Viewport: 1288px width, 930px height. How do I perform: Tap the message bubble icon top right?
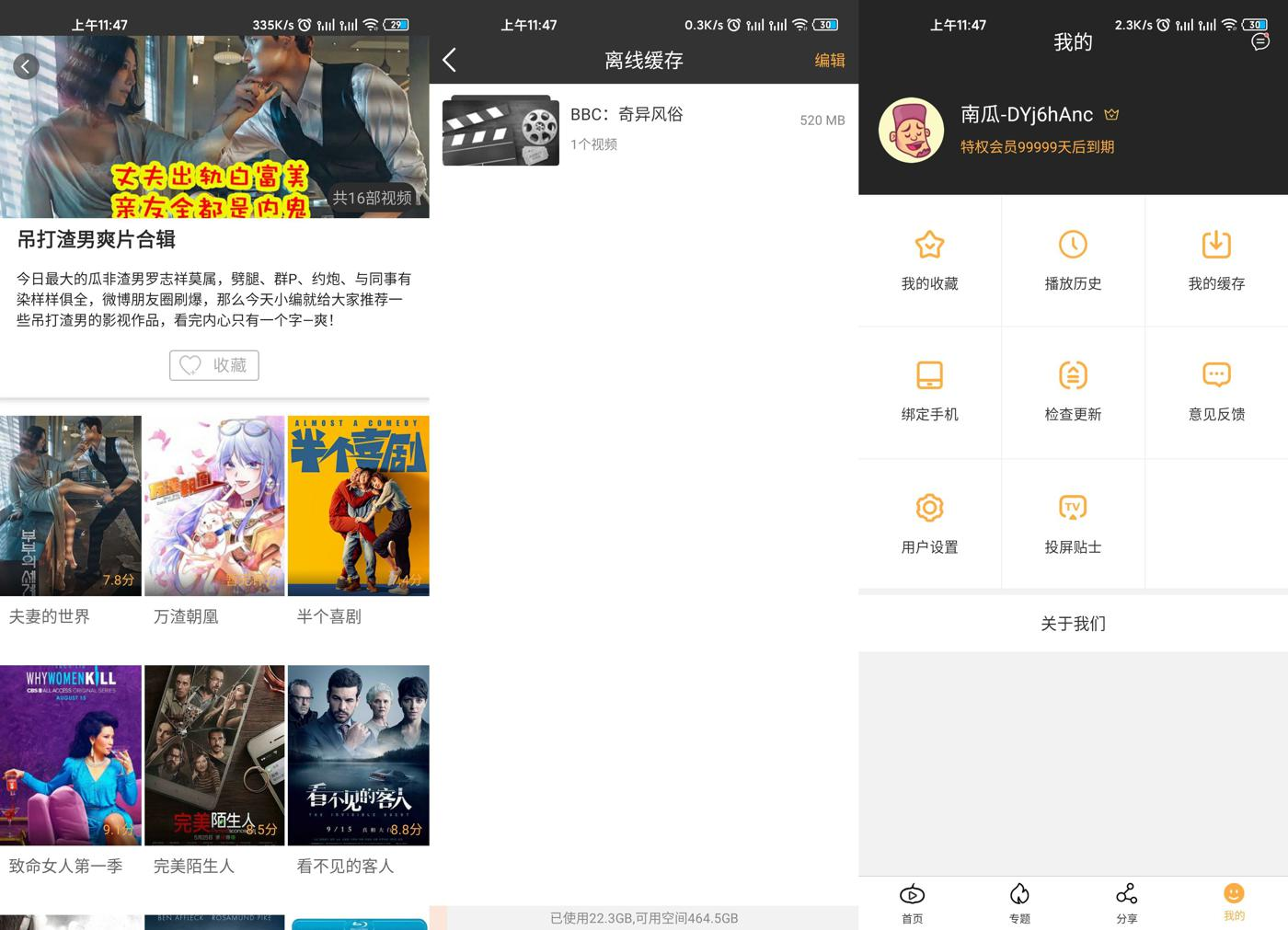click(x=1259, y=42)
